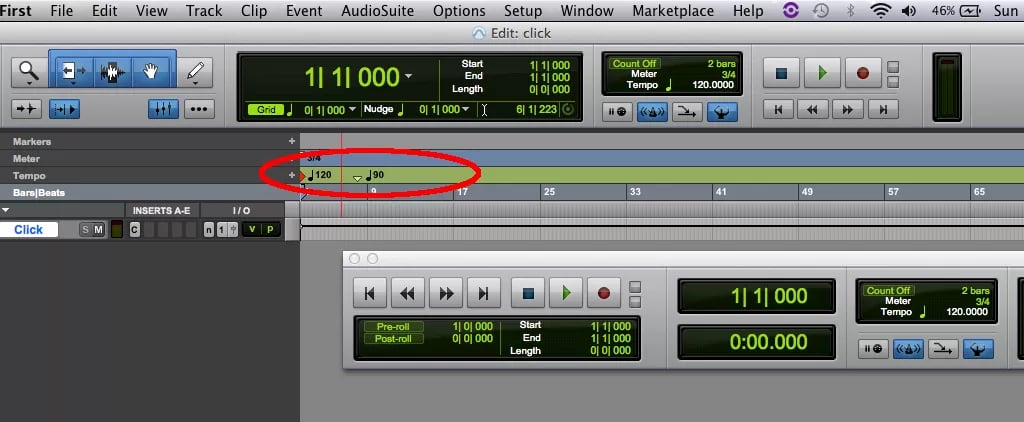The height and width of the screenshot is (422, 1024).
Task: Open Click track volume V button
Action: tap(251, 229)
